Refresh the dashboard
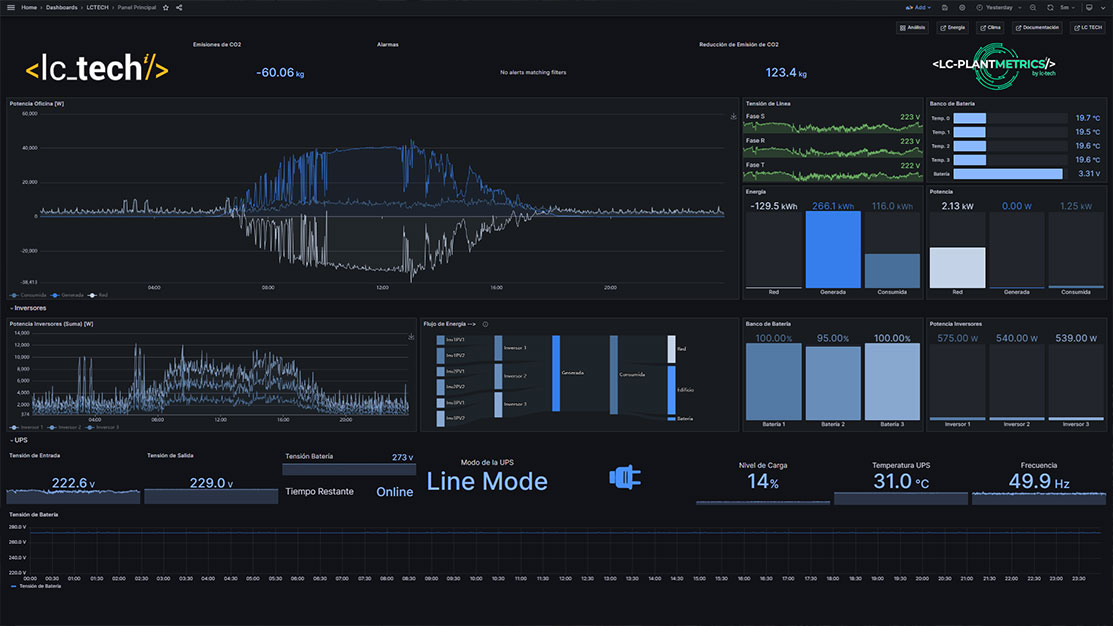The width and height of the screenshot is (1113, 626). (x=1050, y=7)
